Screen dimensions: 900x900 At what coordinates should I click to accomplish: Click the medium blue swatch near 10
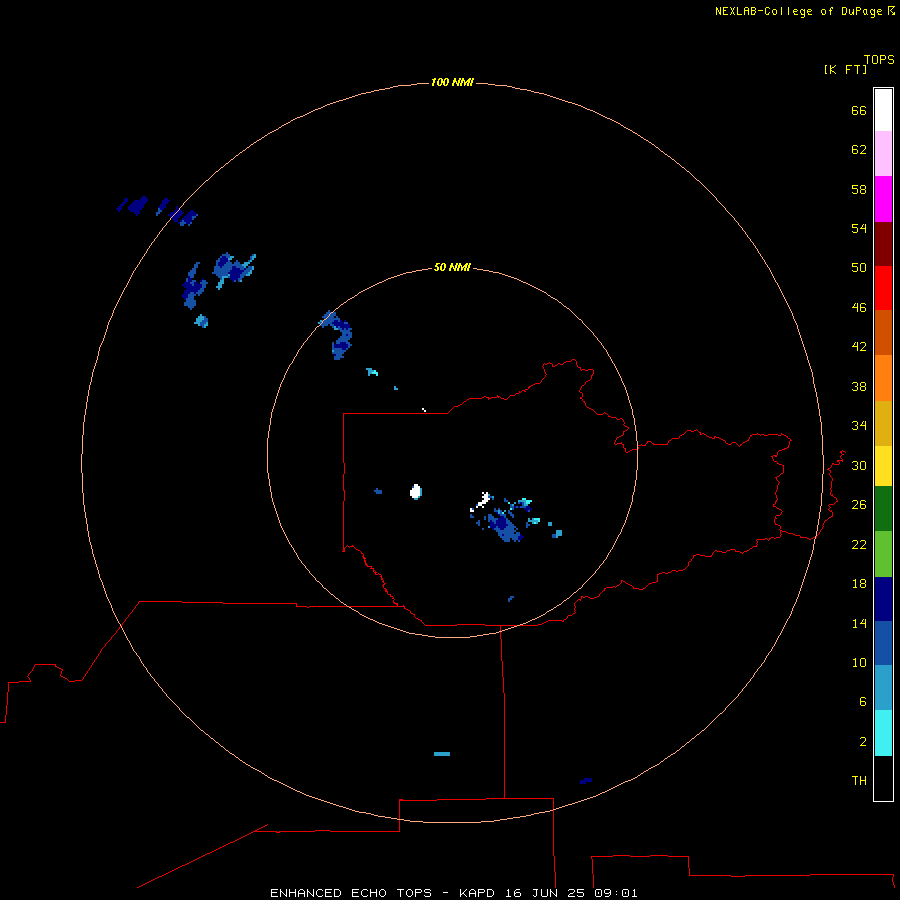click(883, 643)
